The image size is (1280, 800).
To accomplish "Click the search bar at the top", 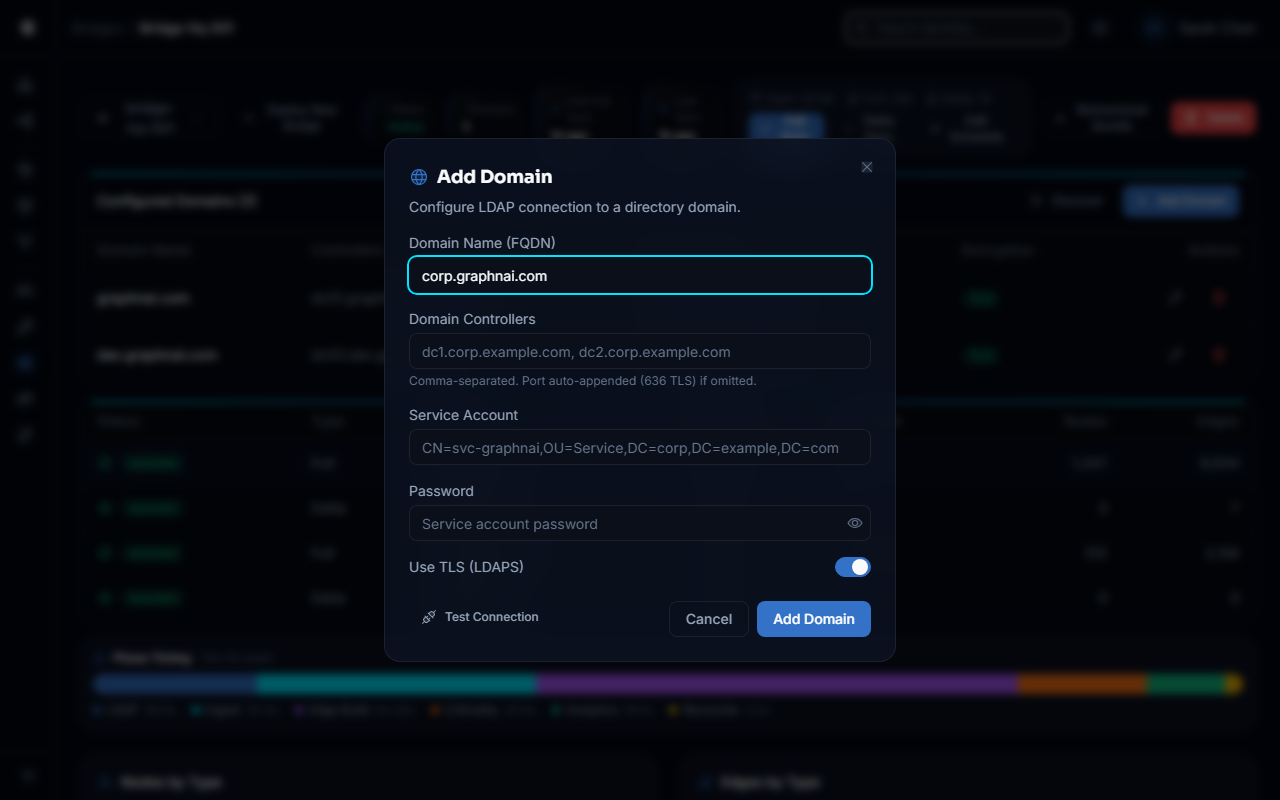I will [955, 27].
